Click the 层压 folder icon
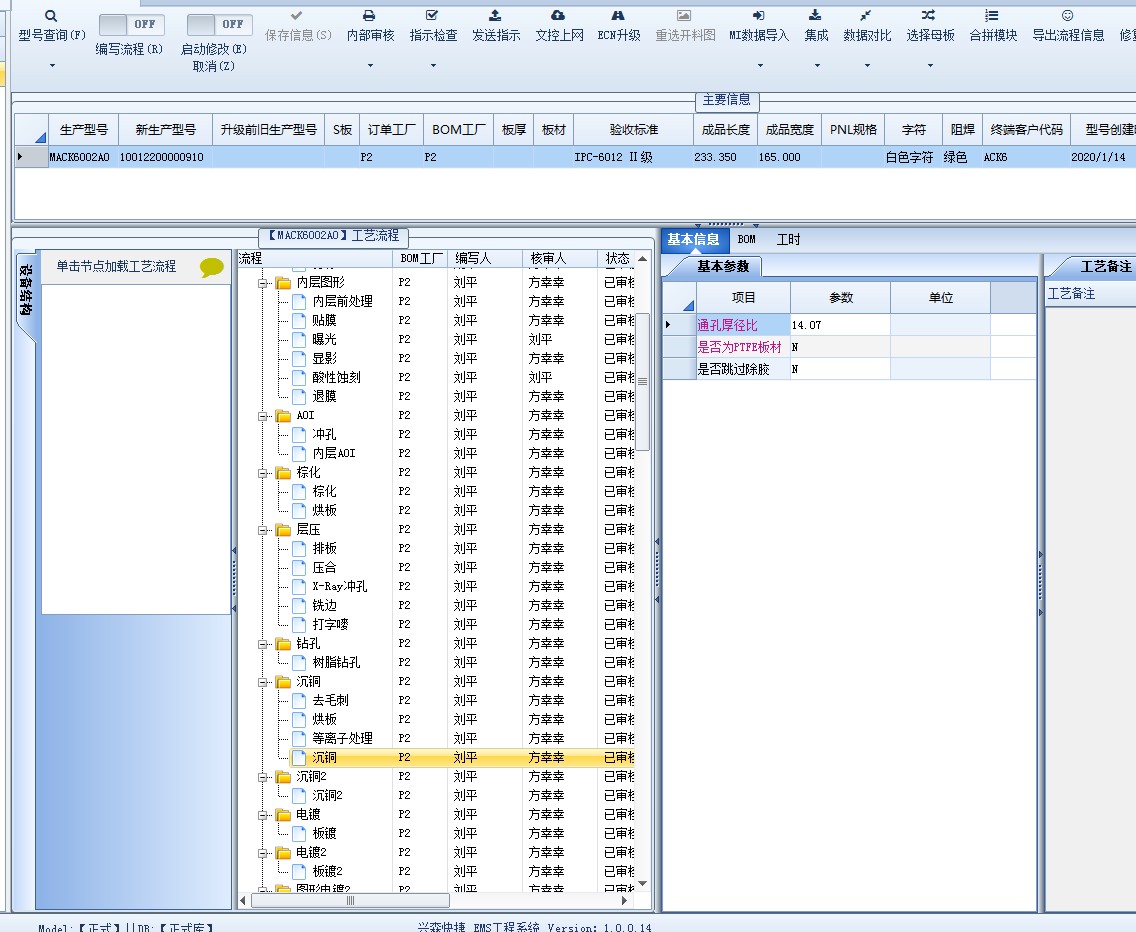The width and height of the screenshot is (1136, 932). 283,530
